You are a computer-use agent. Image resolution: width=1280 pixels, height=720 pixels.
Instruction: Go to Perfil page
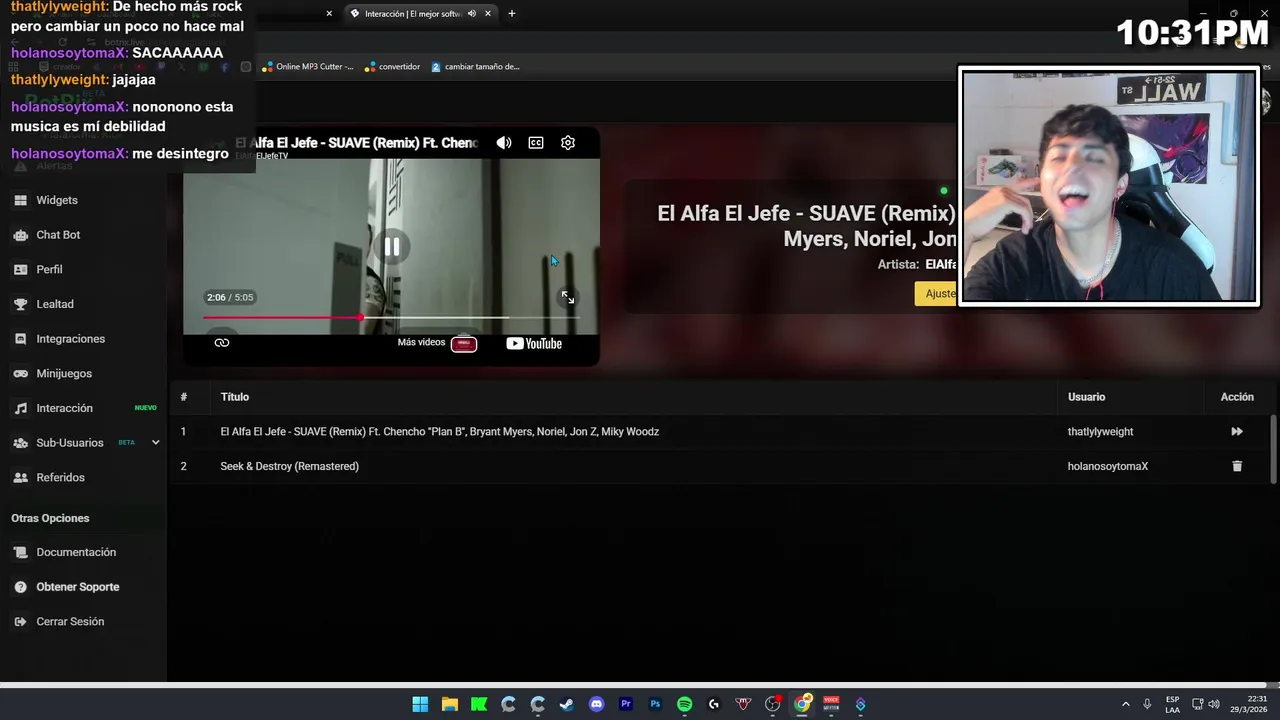click(49, 270)
